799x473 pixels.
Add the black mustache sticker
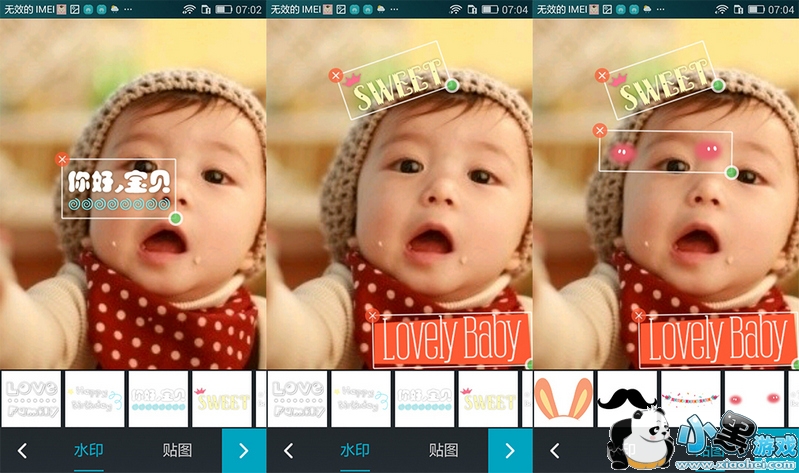(627, 399)
